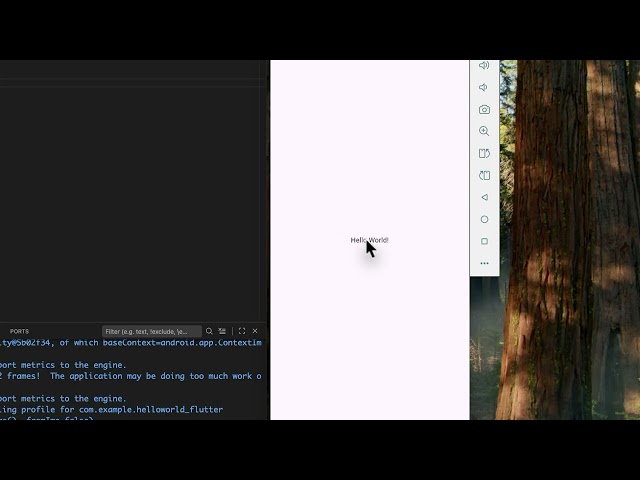Rotate emulator left with the lower rotate icon
The height and width of the screenshot is (480, 640).
click(x=484, y=176)
